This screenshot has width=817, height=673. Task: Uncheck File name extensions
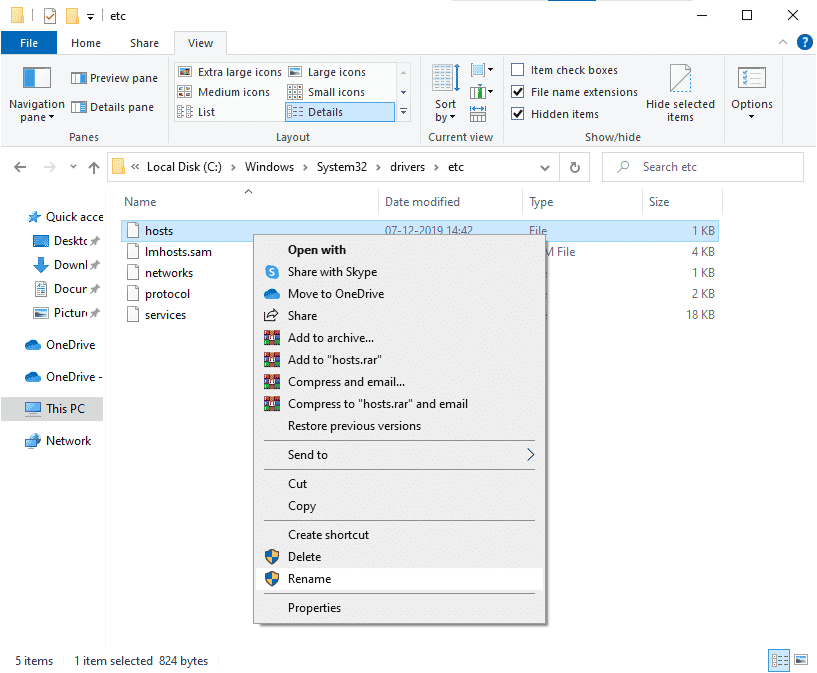click(517, 92)
